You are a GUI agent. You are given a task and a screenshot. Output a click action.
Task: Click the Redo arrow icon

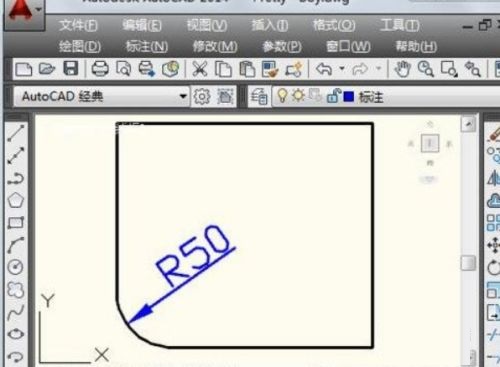[360, 69]
